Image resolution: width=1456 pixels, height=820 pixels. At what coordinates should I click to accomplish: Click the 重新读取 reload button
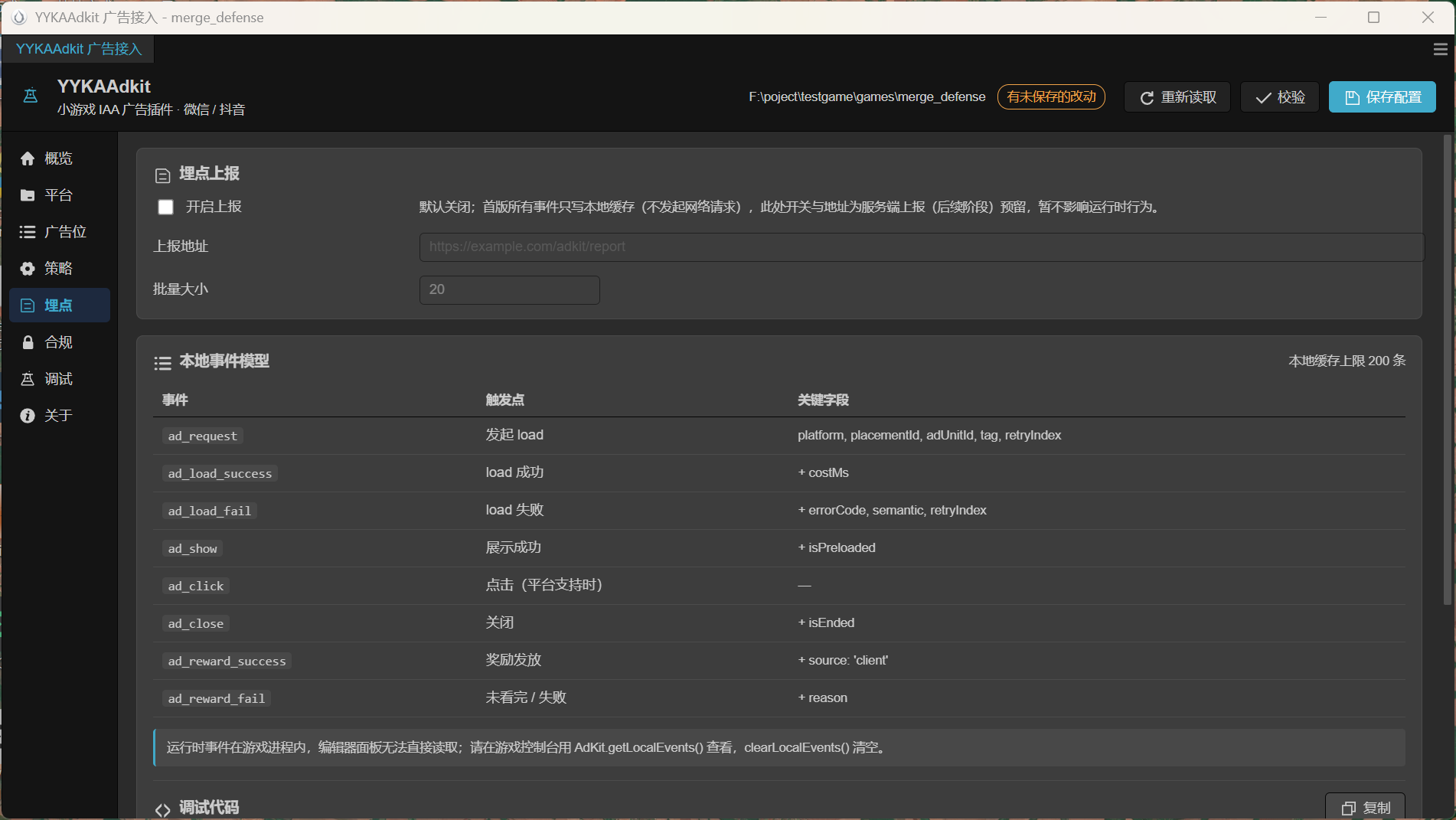[x=1177, y=97]
